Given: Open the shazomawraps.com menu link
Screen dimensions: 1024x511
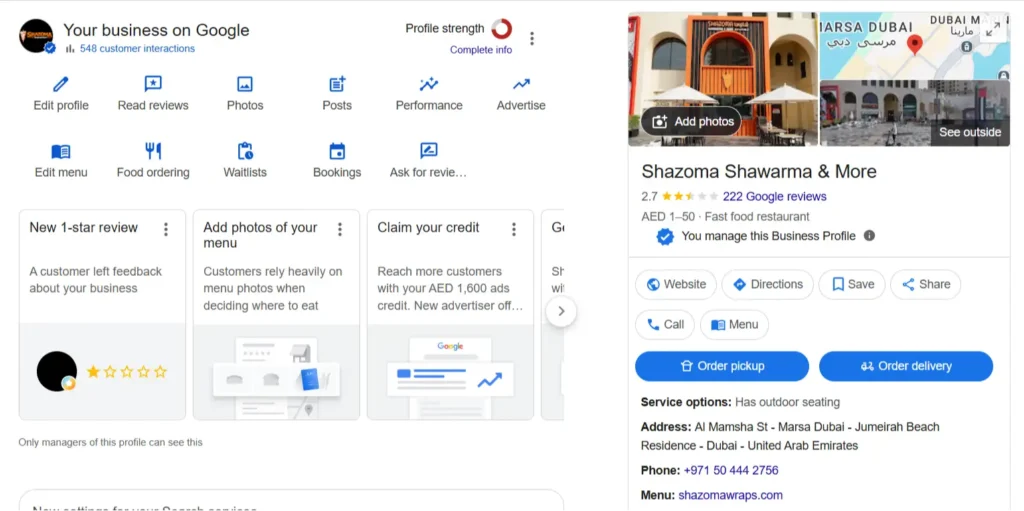Looking at the screenshot, I should (730, 495).
